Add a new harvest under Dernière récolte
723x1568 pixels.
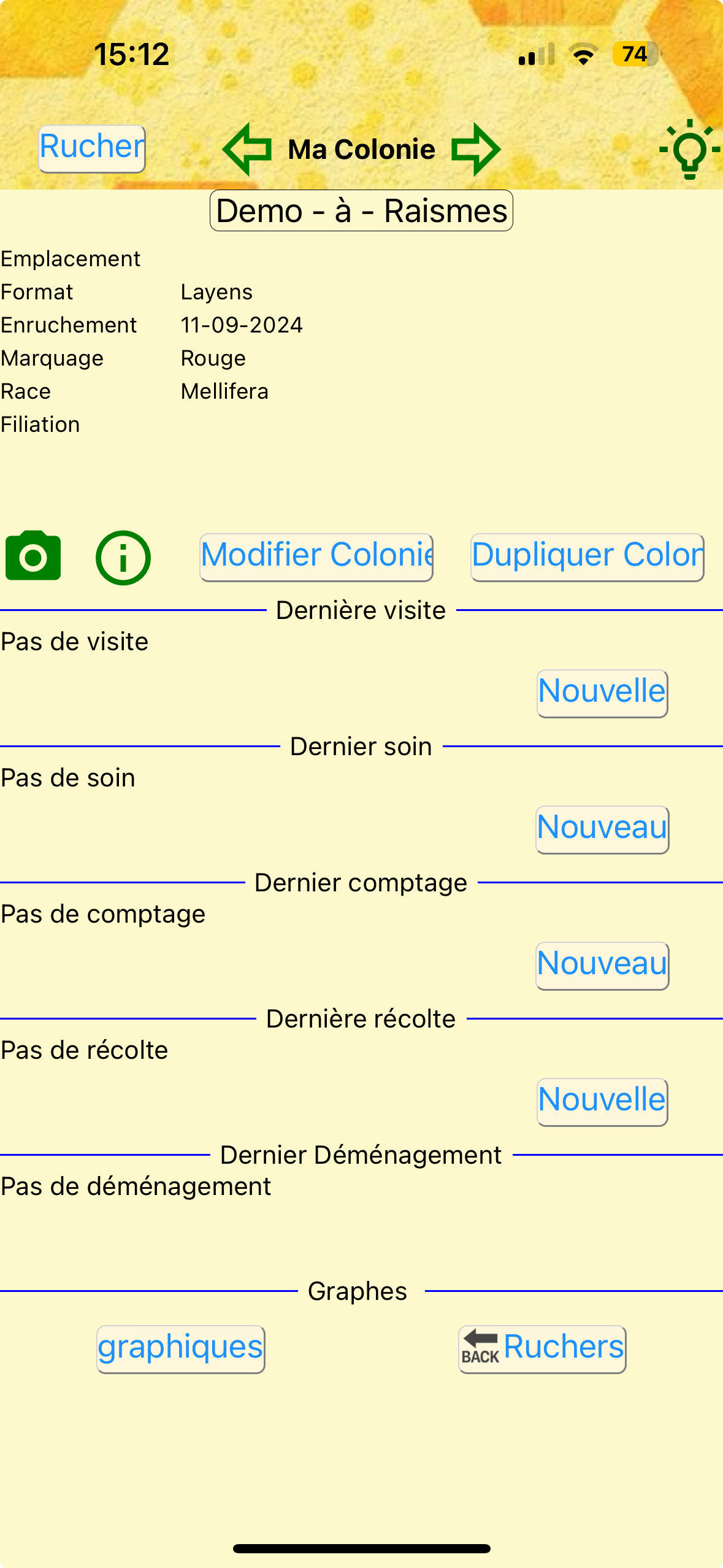(602, 1102)
